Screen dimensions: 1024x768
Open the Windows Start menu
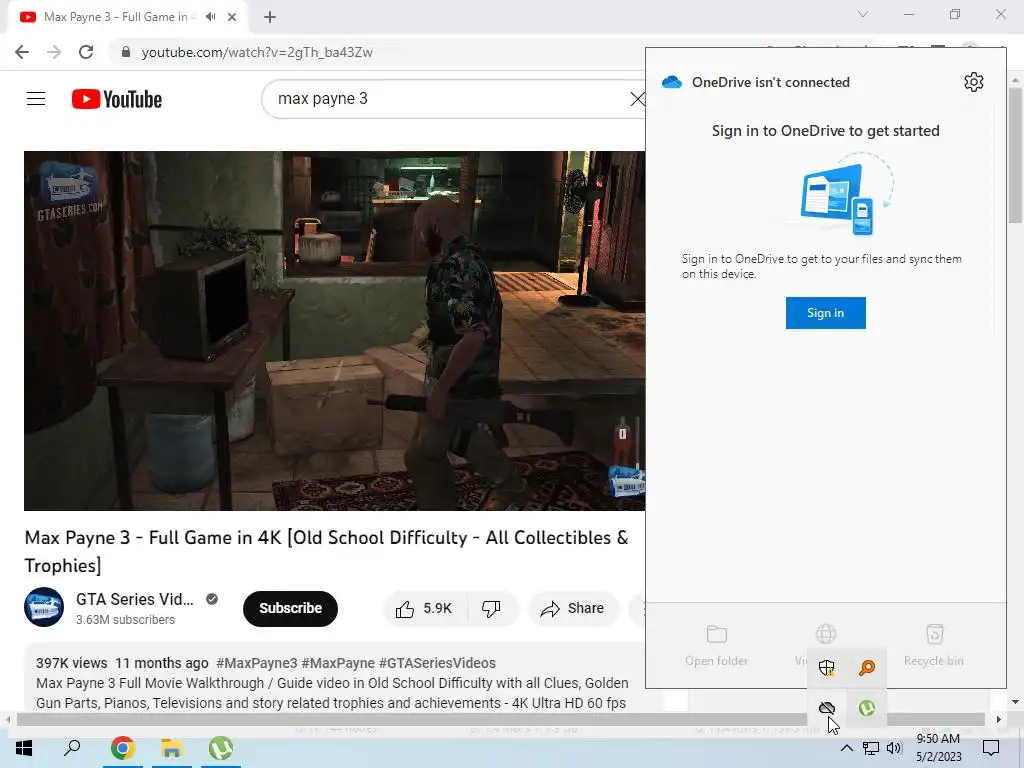tap(24, 748)
